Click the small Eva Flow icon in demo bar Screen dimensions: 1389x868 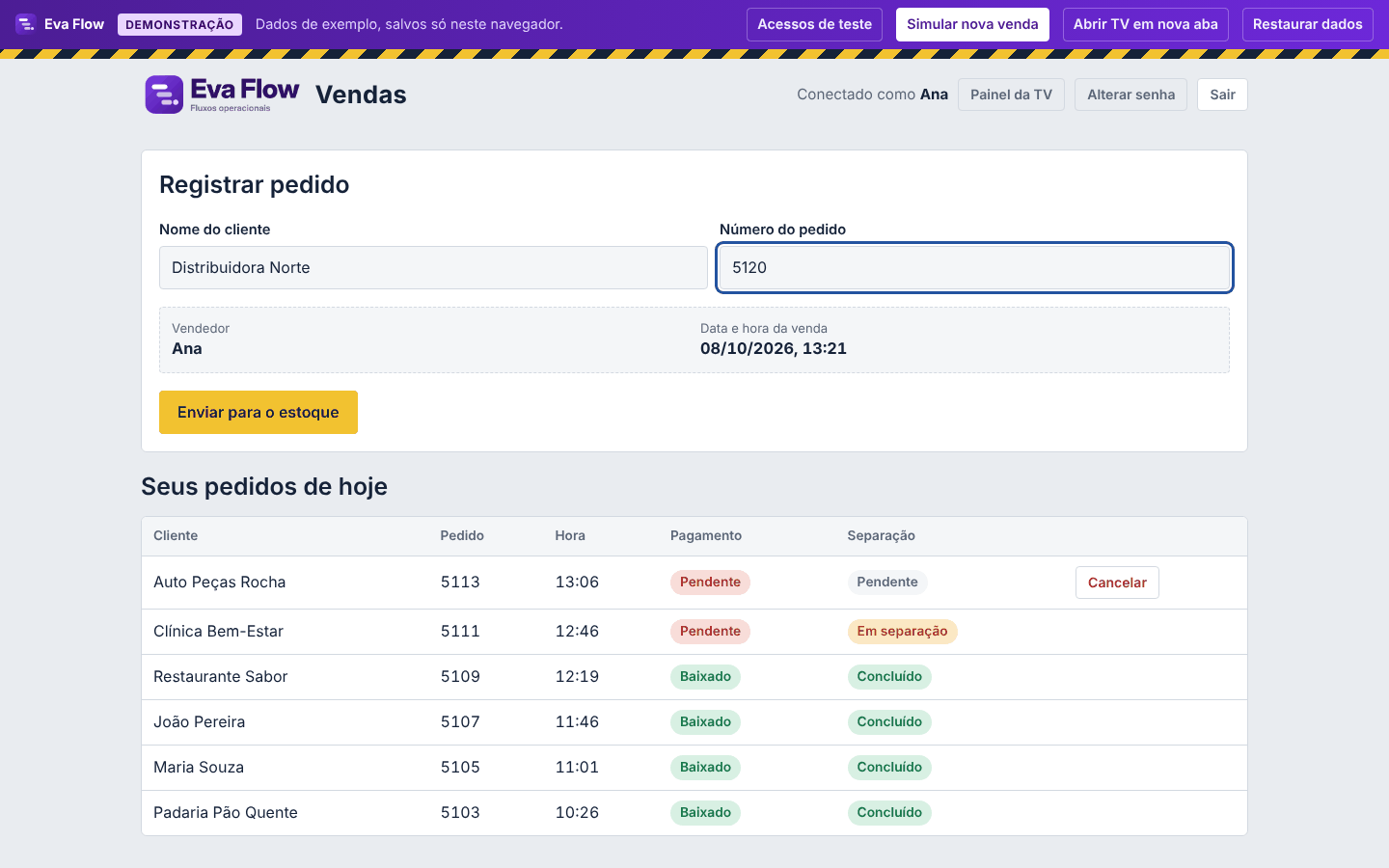pyautogui.click(x=26, y=24)
